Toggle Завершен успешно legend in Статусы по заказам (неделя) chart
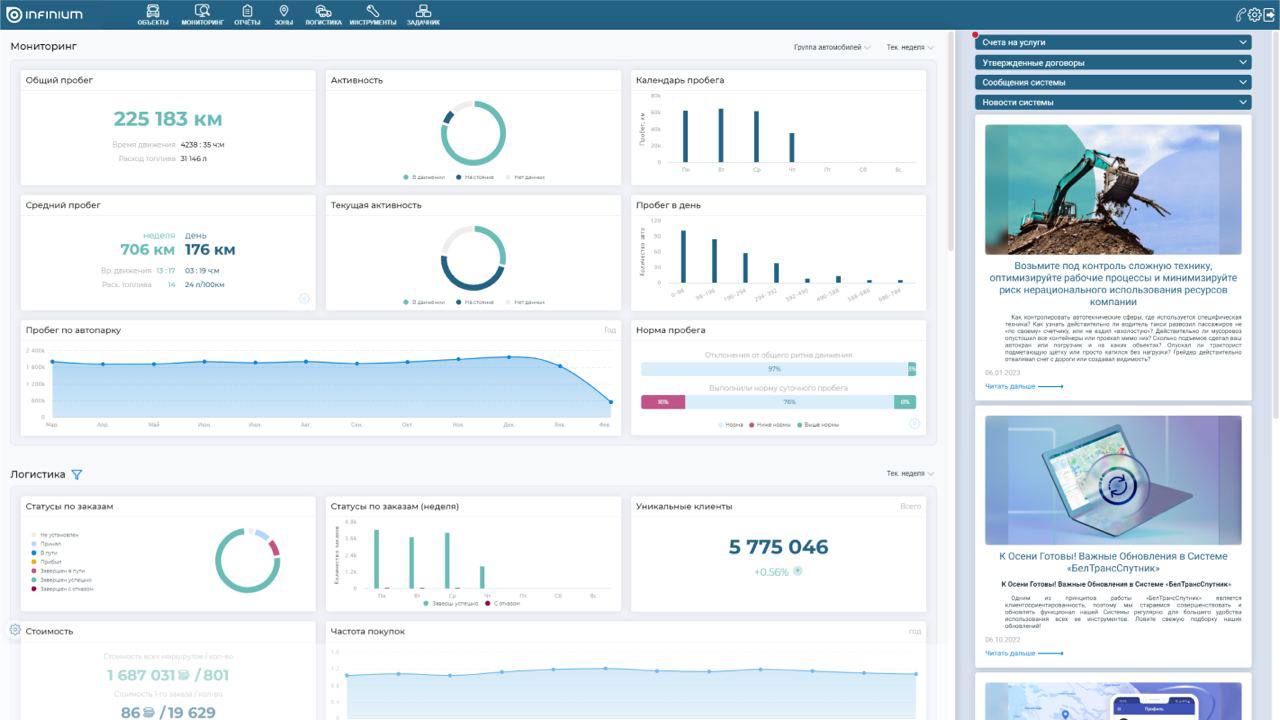This screenshot has height=720, width=1280. coord(452,603)
